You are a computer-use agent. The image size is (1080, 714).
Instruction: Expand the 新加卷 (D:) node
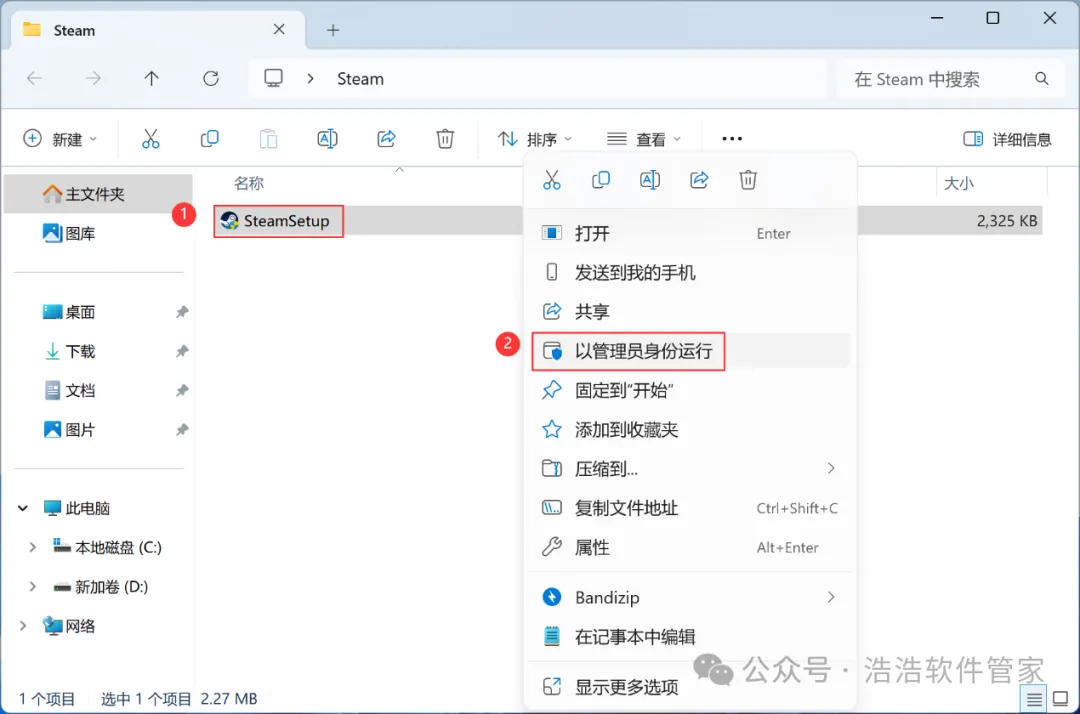[x=32, y=587]
